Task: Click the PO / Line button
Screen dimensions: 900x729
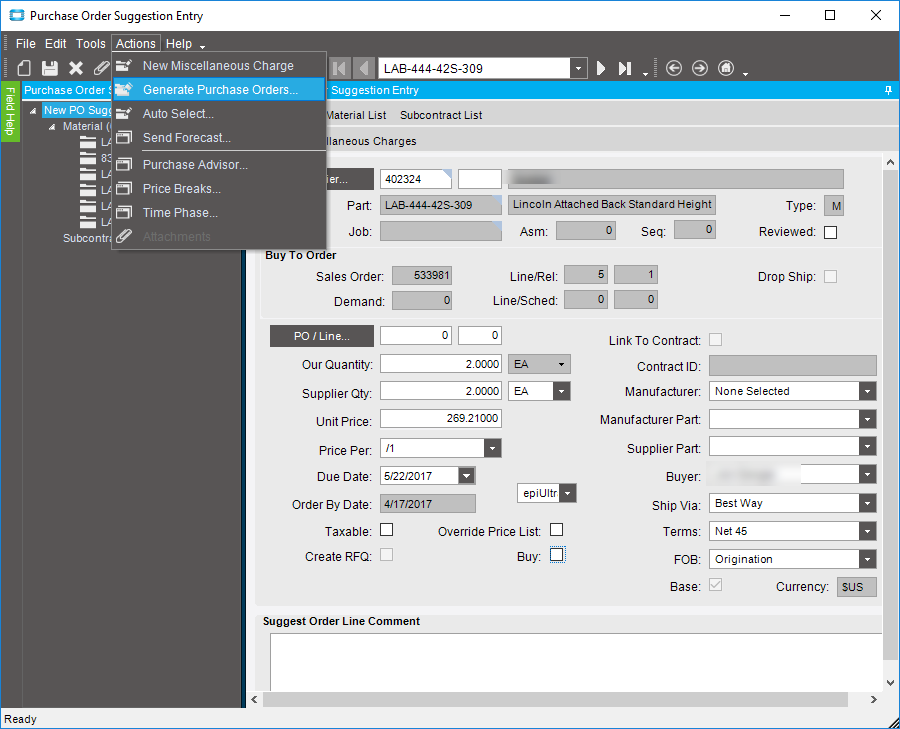Action: coord(321,335)
